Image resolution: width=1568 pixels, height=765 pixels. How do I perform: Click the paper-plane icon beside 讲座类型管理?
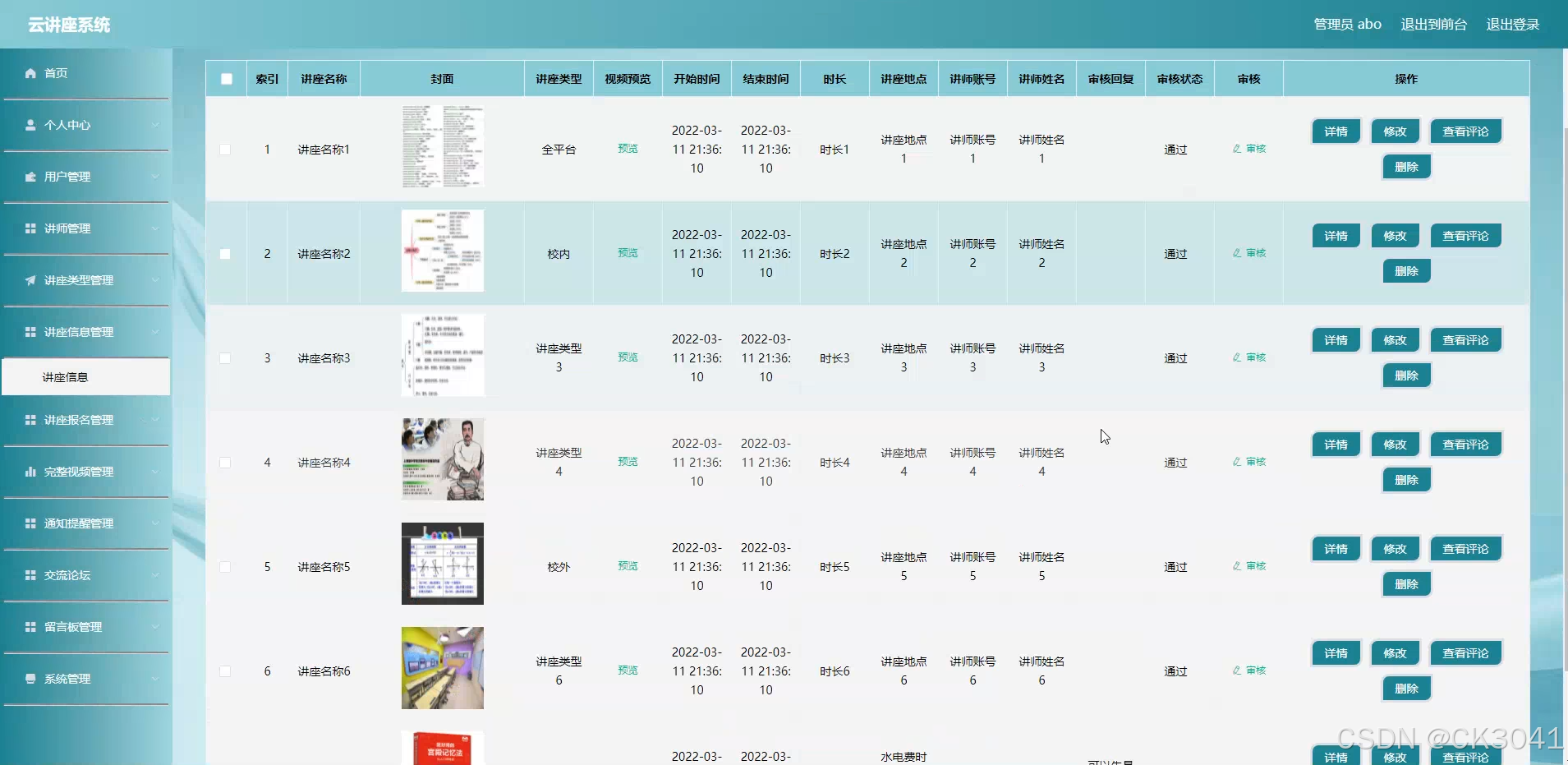(30, 280)
